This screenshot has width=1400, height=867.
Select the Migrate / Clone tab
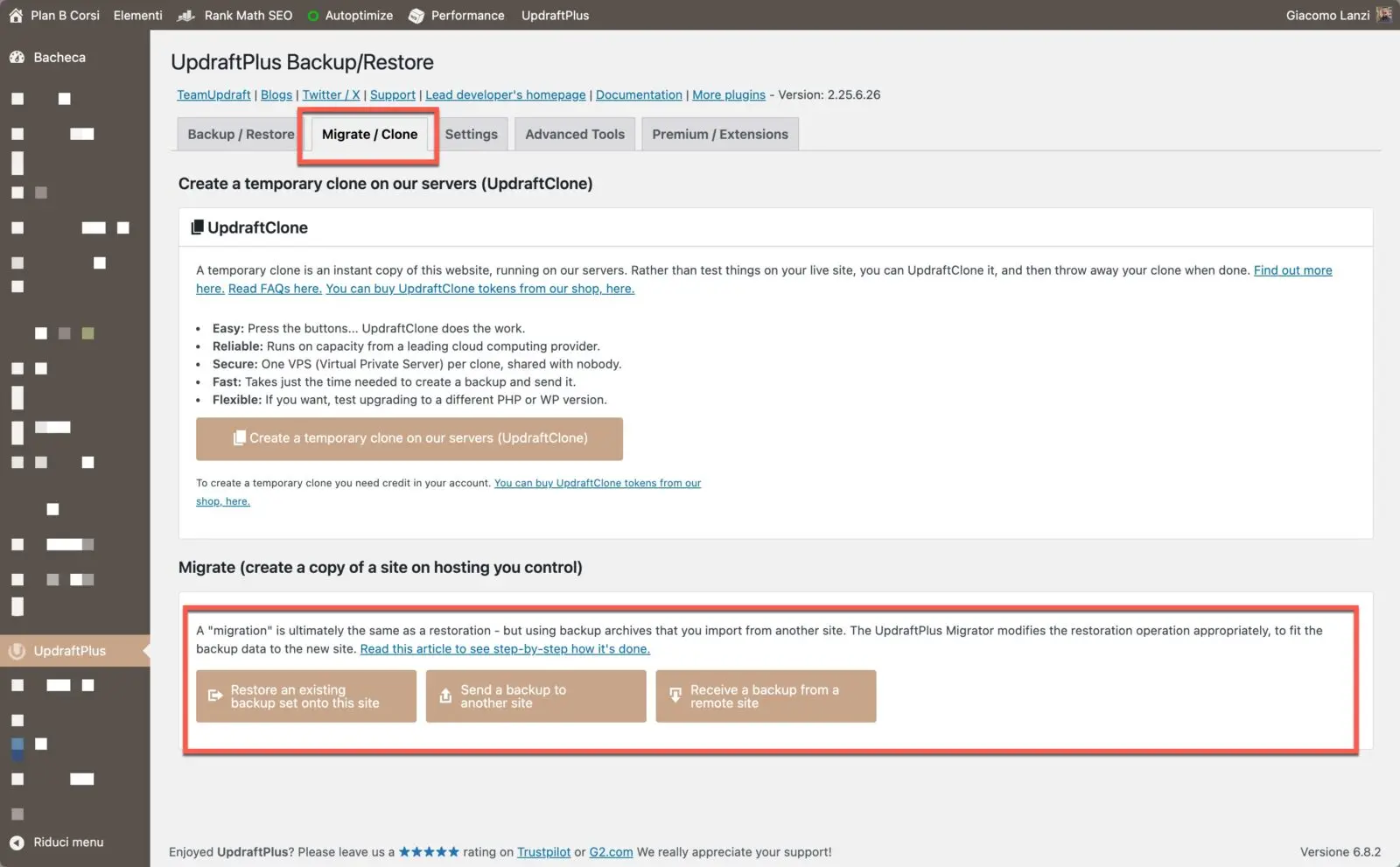(369, 134)
